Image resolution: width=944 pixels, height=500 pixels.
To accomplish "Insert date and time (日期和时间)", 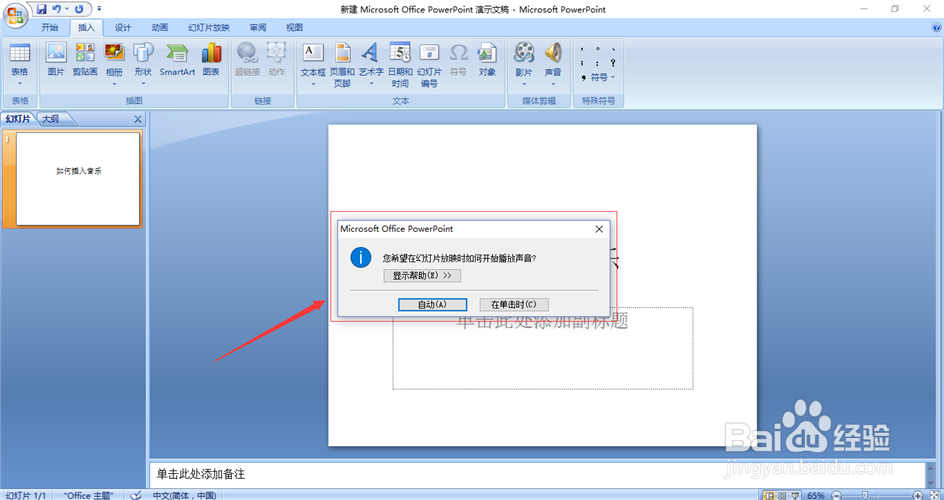I will tap(400, 65).
